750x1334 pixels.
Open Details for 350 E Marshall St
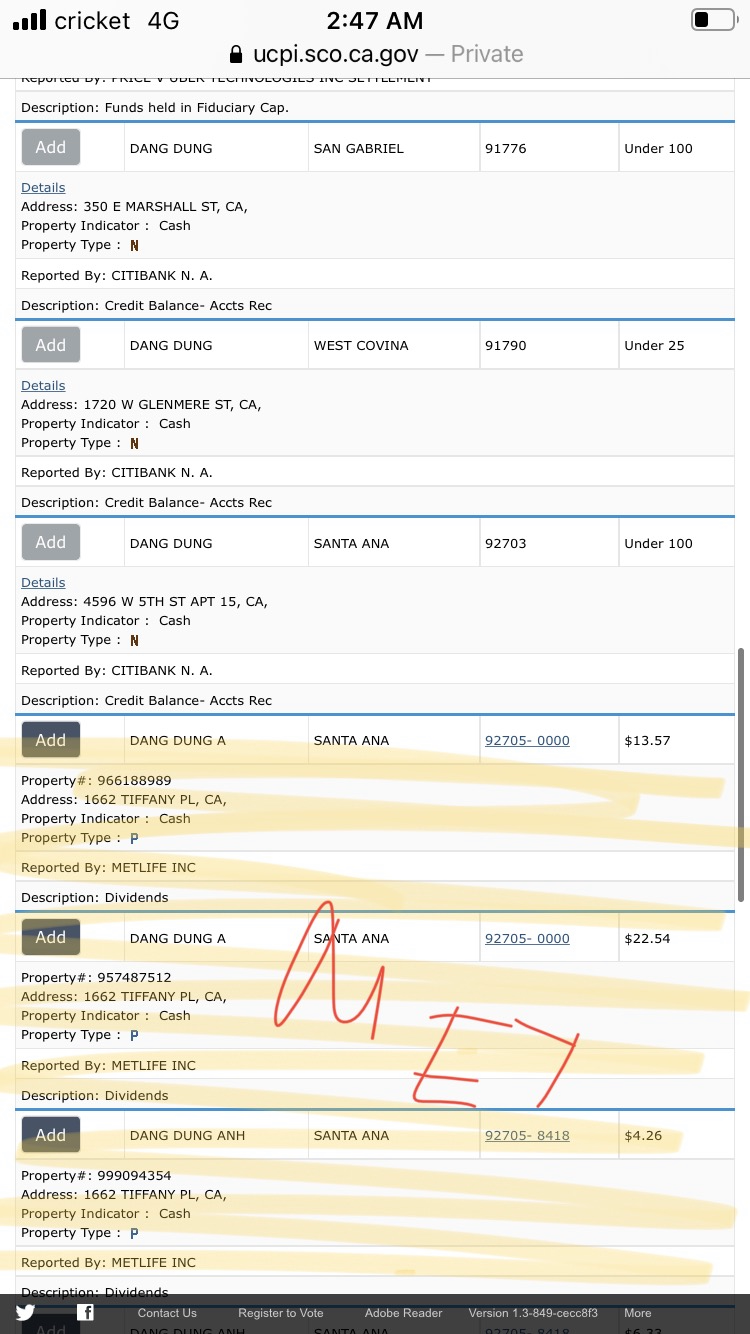(x=43, y=187)
